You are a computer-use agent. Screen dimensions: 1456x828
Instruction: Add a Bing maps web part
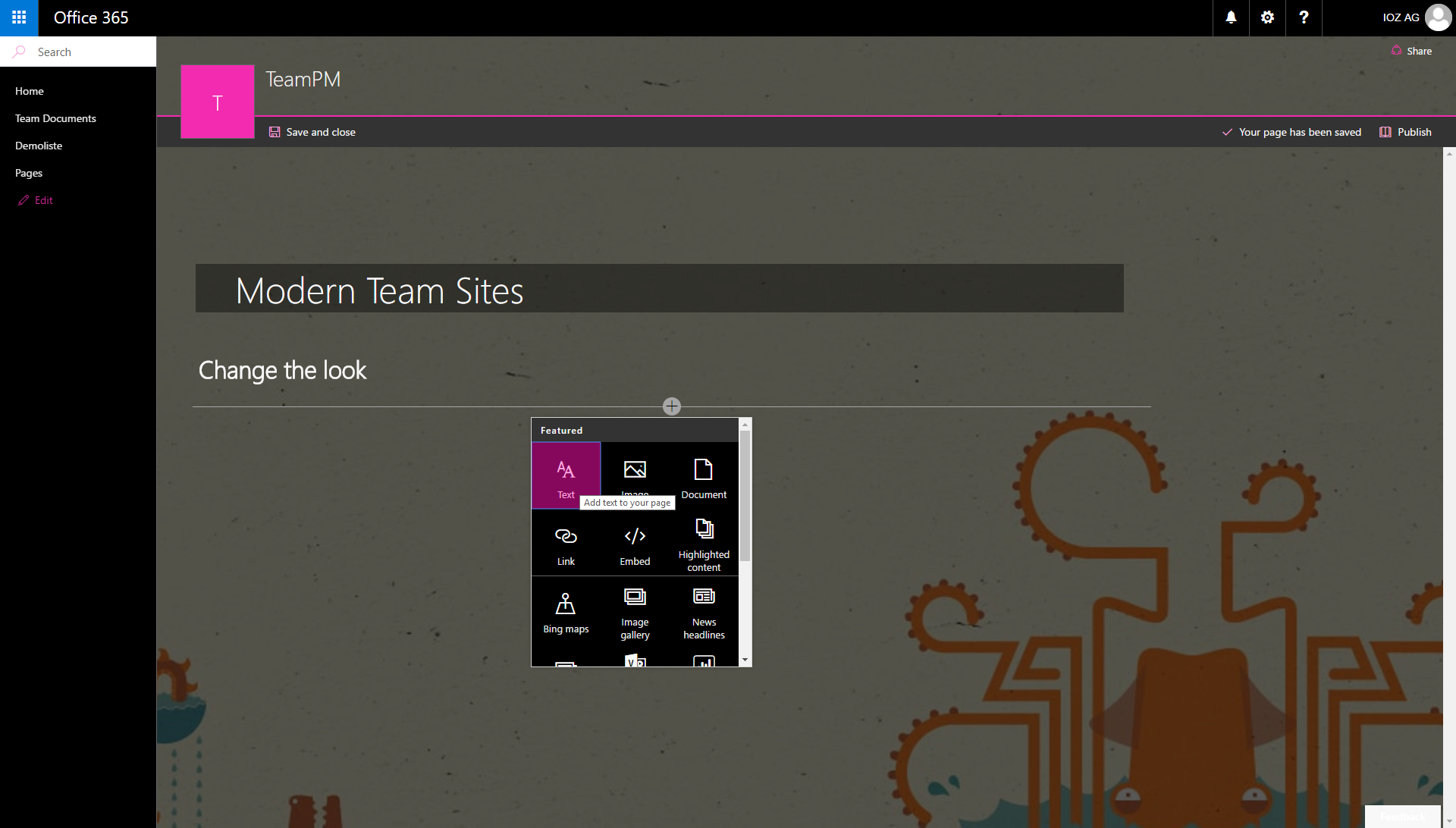(x=566, y=610)
